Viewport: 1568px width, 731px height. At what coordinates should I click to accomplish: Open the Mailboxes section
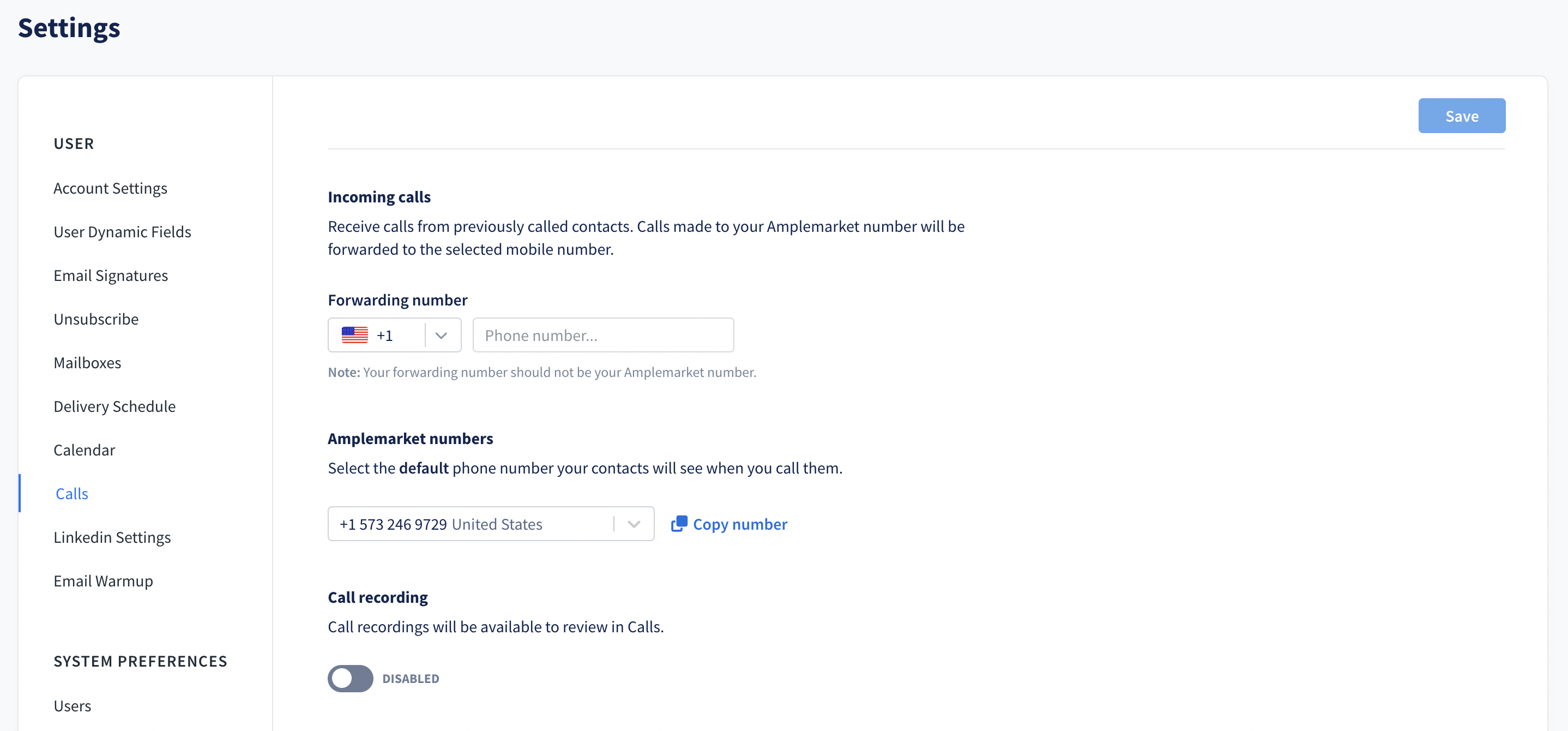(87, 363)
